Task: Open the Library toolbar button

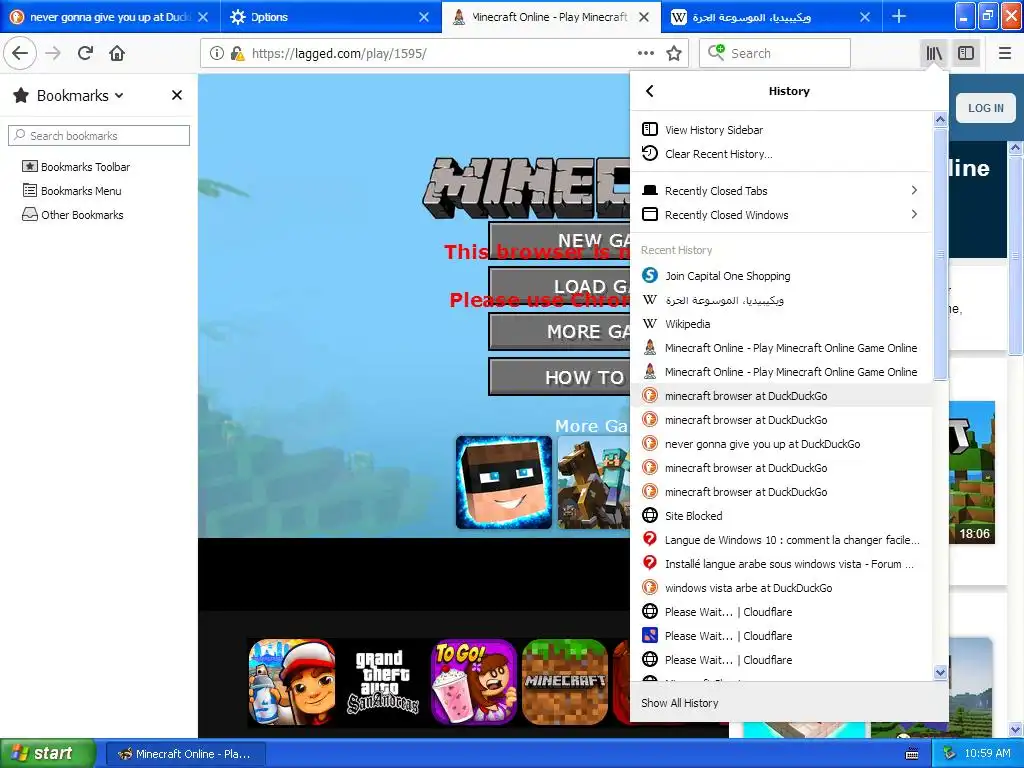Action: [934, 53]
